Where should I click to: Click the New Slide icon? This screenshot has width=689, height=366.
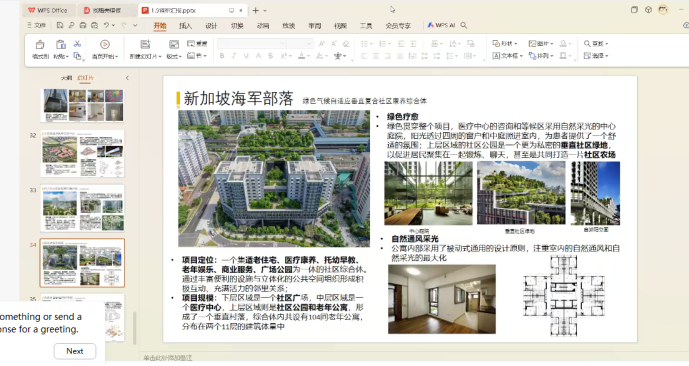tap(145, 44)
